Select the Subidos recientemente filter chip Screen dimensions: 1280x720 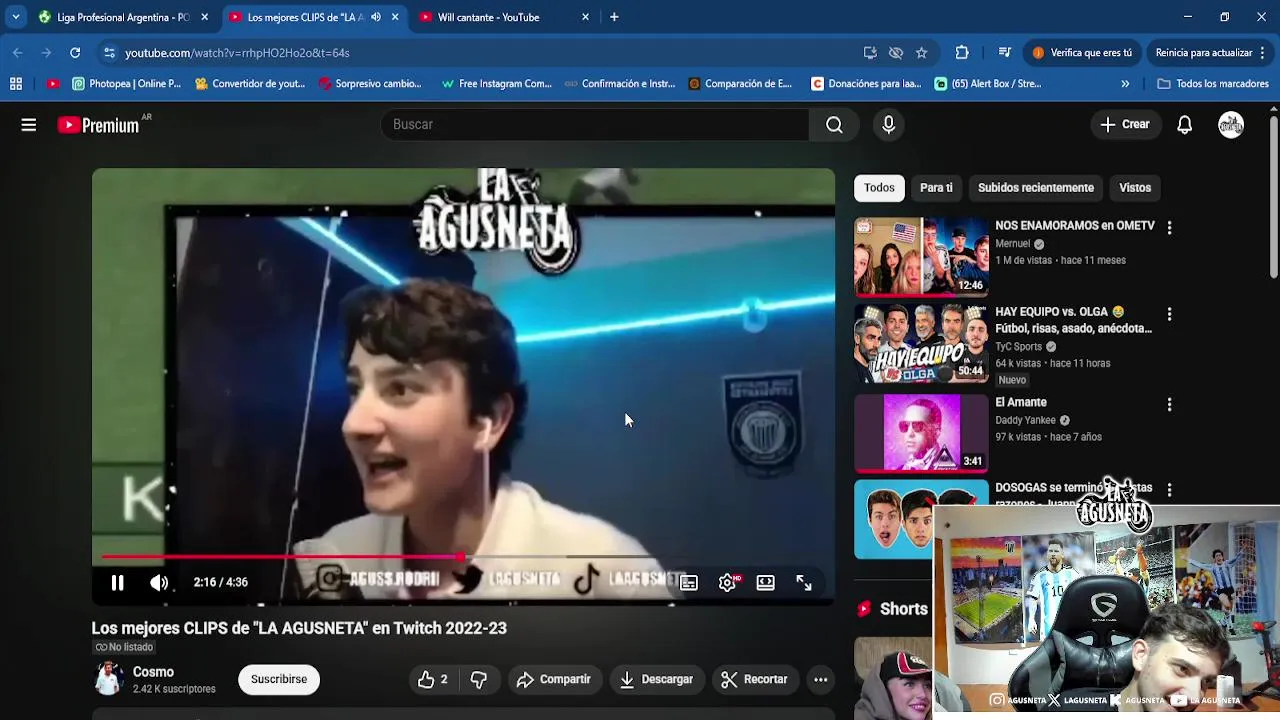point(1036,188)
